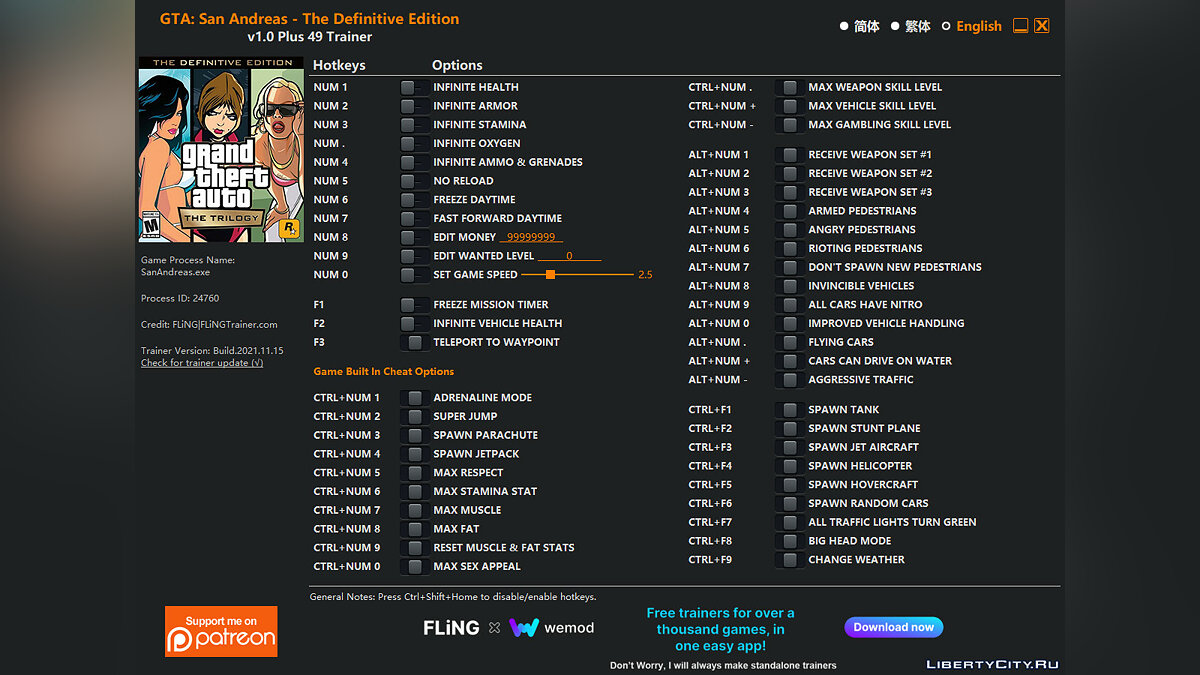
Task: Toggle Receive Weapon Set #2
Action: click(x=790, y=174)
